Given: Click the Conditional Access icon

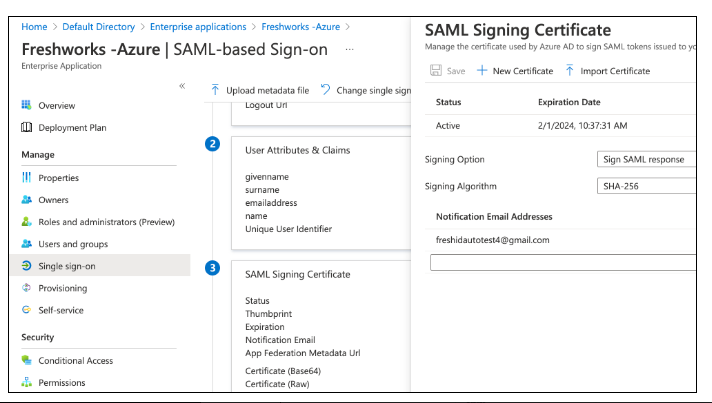Looking at the screenshot, I should tap(26, 360).
